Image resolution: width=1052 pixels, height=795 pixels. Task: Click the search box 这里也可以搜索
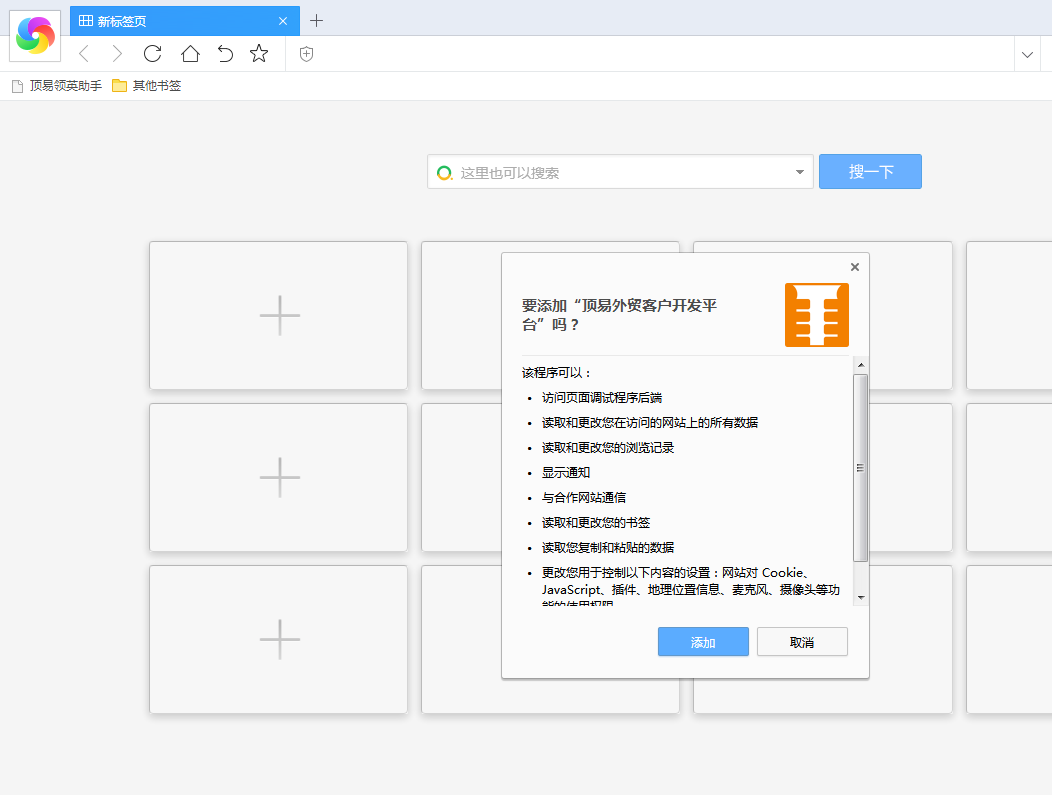pyautogui.click(x=620, y=172)
